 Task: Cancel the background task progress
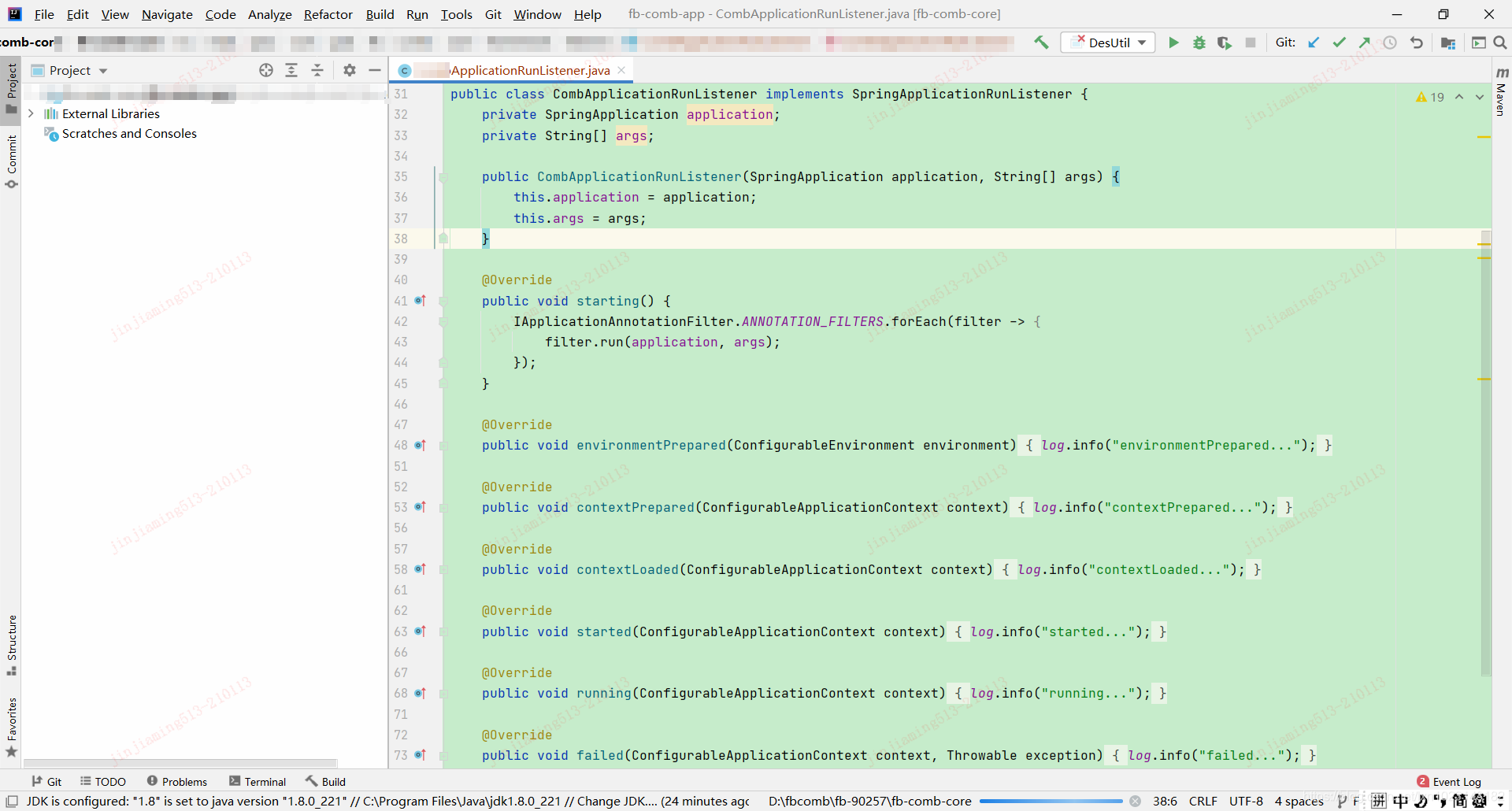pos(1135,801)
